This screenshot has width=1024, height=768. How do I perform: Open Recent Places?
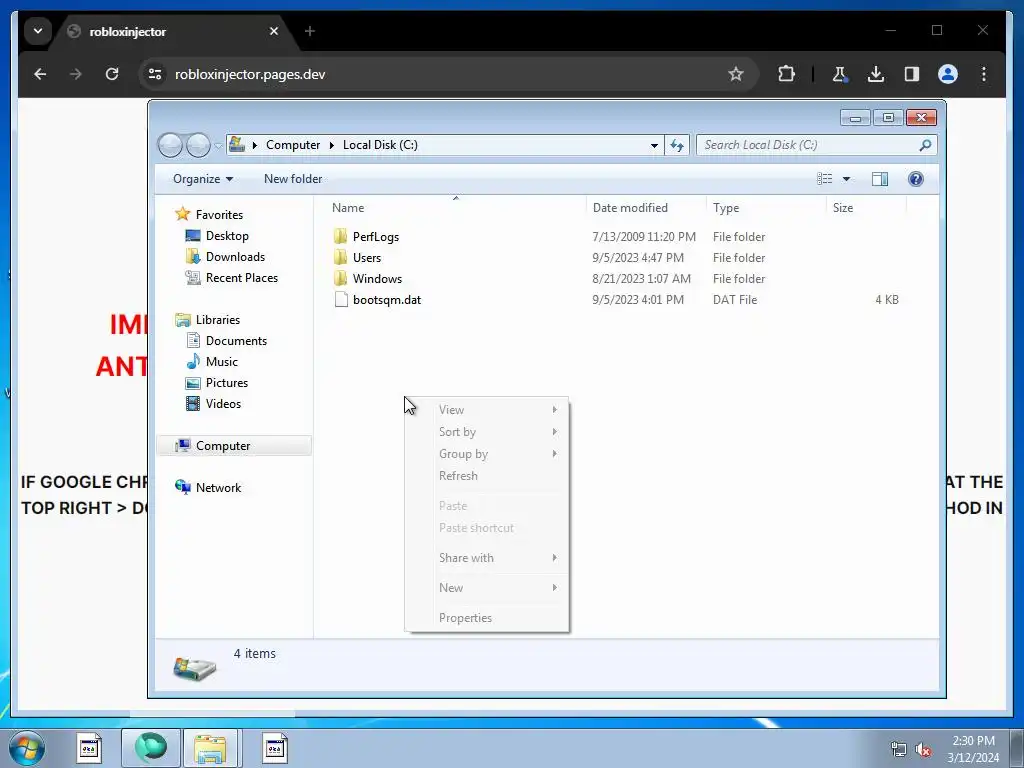pos(242,278)
